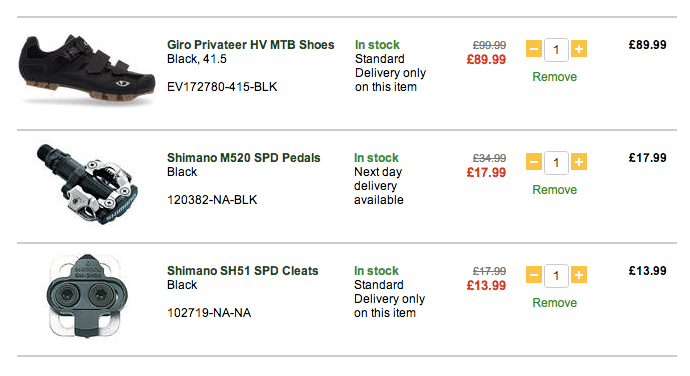The height and width of the screenshot is (376, 690).
Task: Remove Shimano M520 pedals from basket
Action: 554,190
